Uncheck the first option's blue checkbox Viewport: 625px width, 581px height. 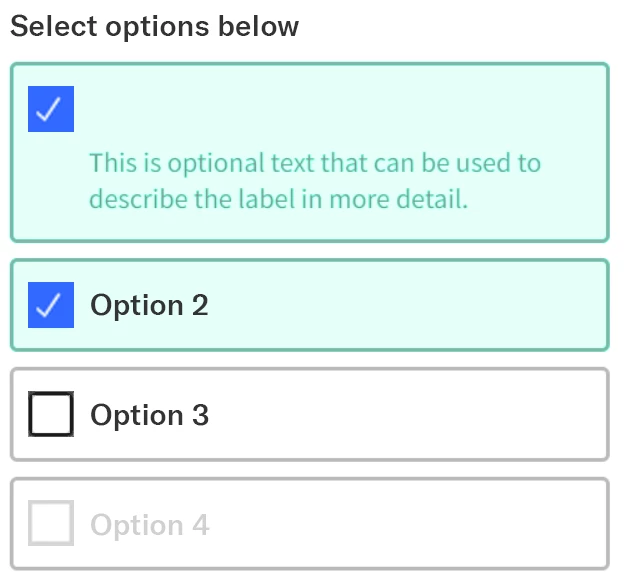click(x=51, y=109)
